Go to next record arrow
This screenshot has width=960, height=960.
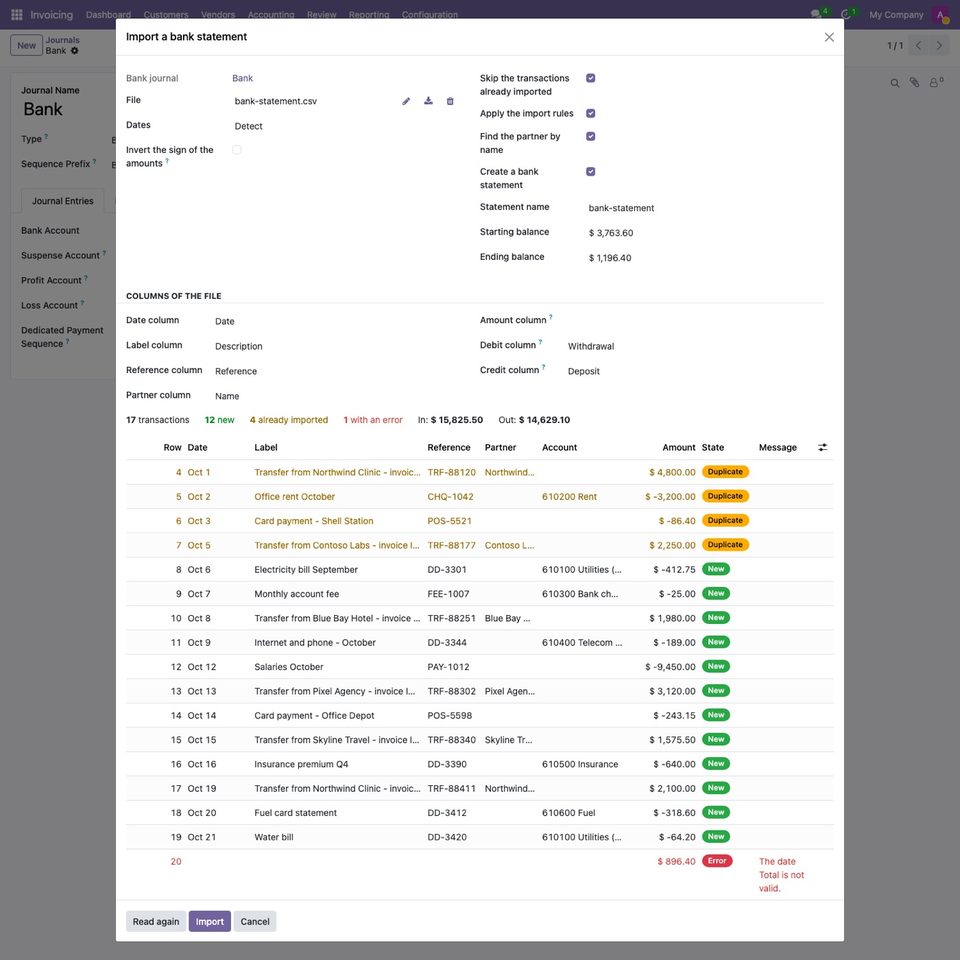pyautogui.click(x=939, y=45)
